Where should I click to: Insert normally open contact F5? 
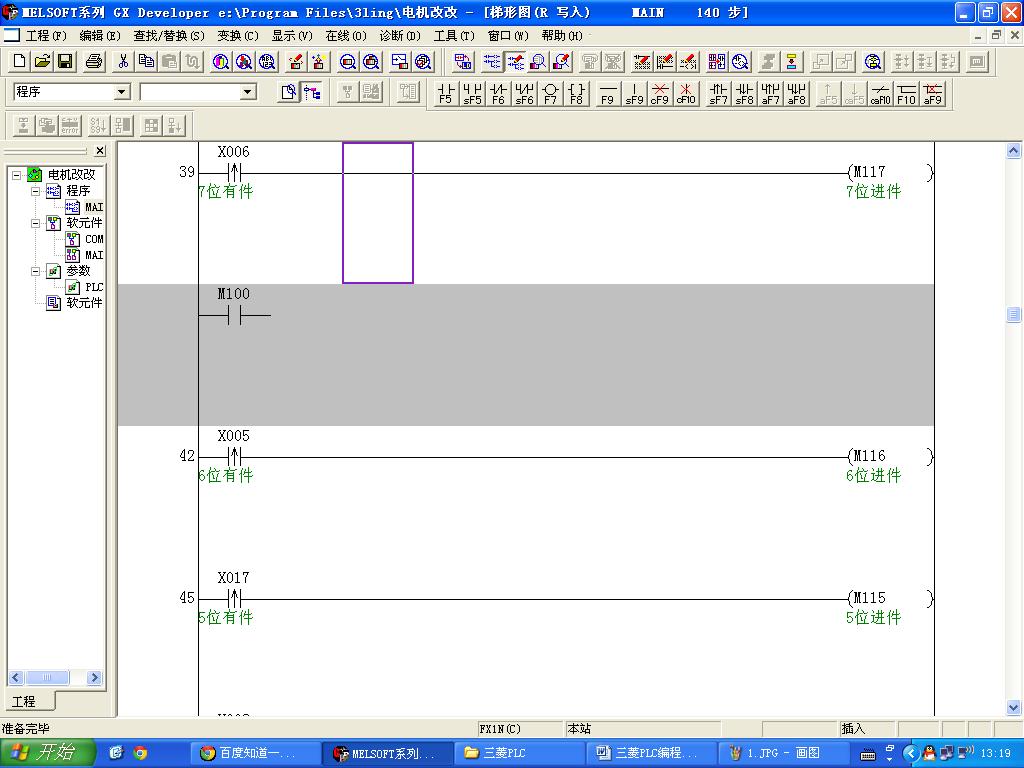446,94
